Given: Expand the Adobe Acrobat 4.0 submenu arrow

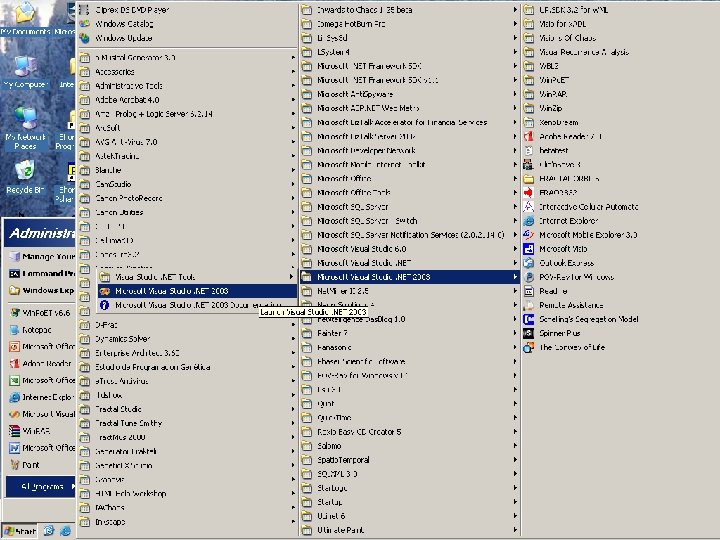Looking at the screenshot, I should [293, 100].
